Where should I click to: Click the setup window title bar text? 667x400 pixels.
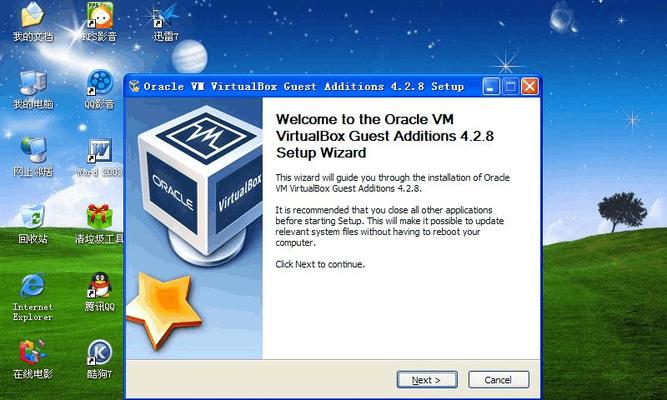pyautogui.click(x=304, y=86)
